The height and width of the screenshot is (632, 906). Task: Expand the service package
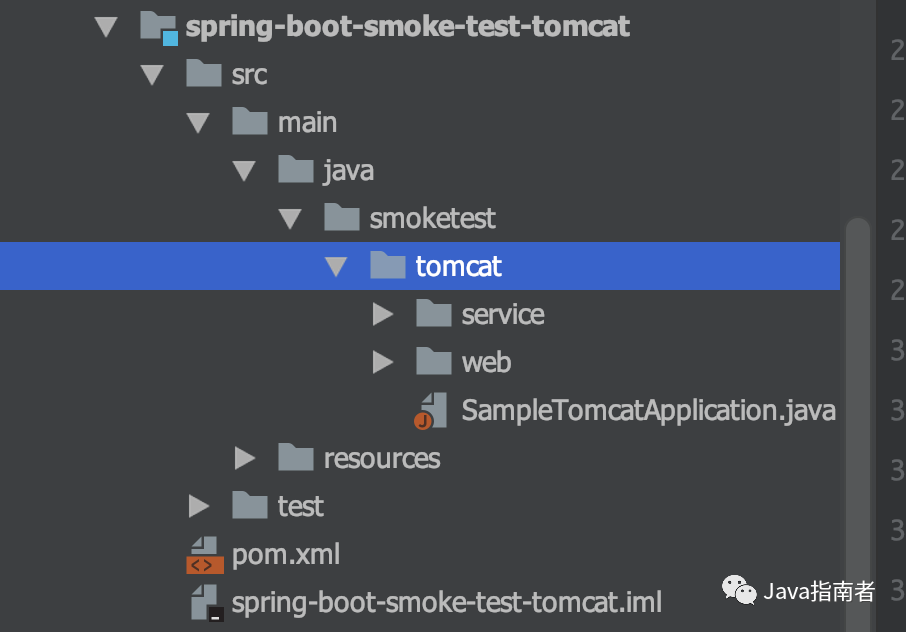382,315
